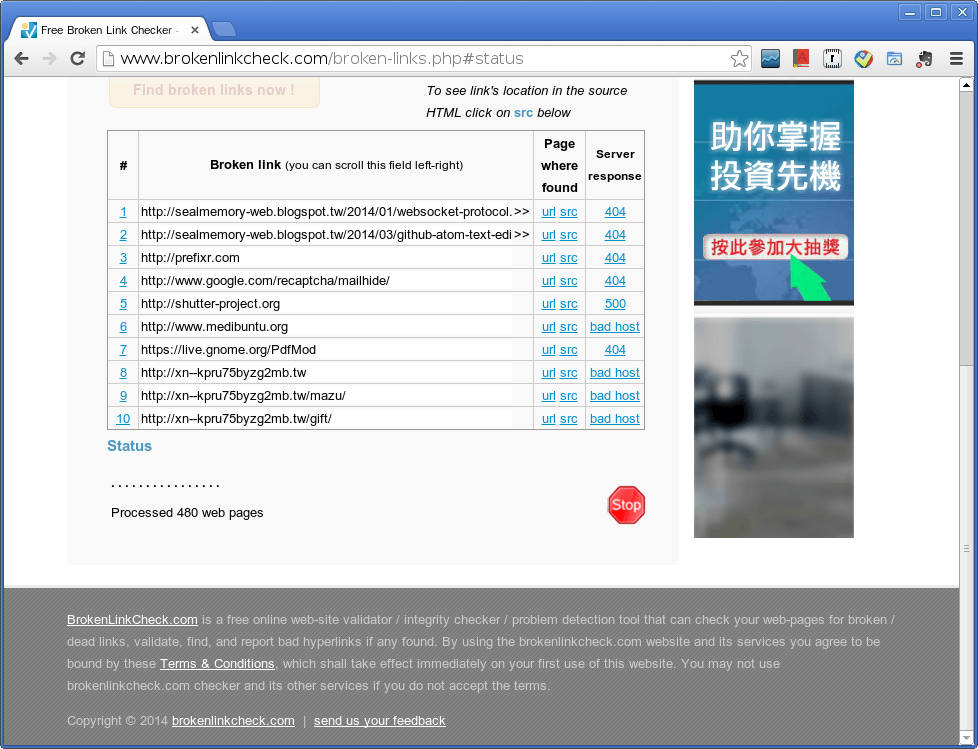This screenshot has width=978, height=749.
Task: Click the blue chart graph extension icon
Action: pyautogui.click(x=770, y=59)
